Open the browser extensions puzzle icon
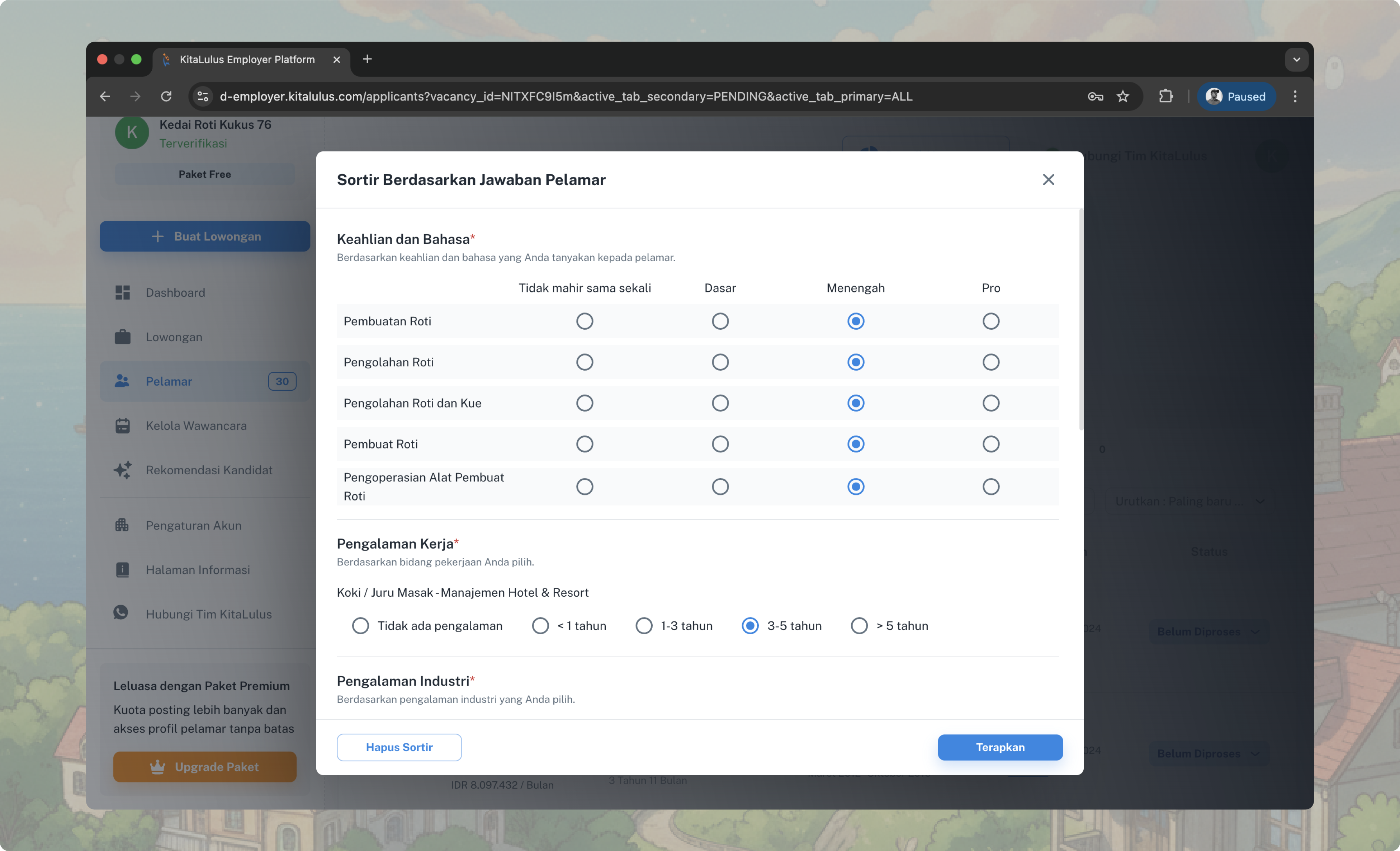 coord(1165,97)
